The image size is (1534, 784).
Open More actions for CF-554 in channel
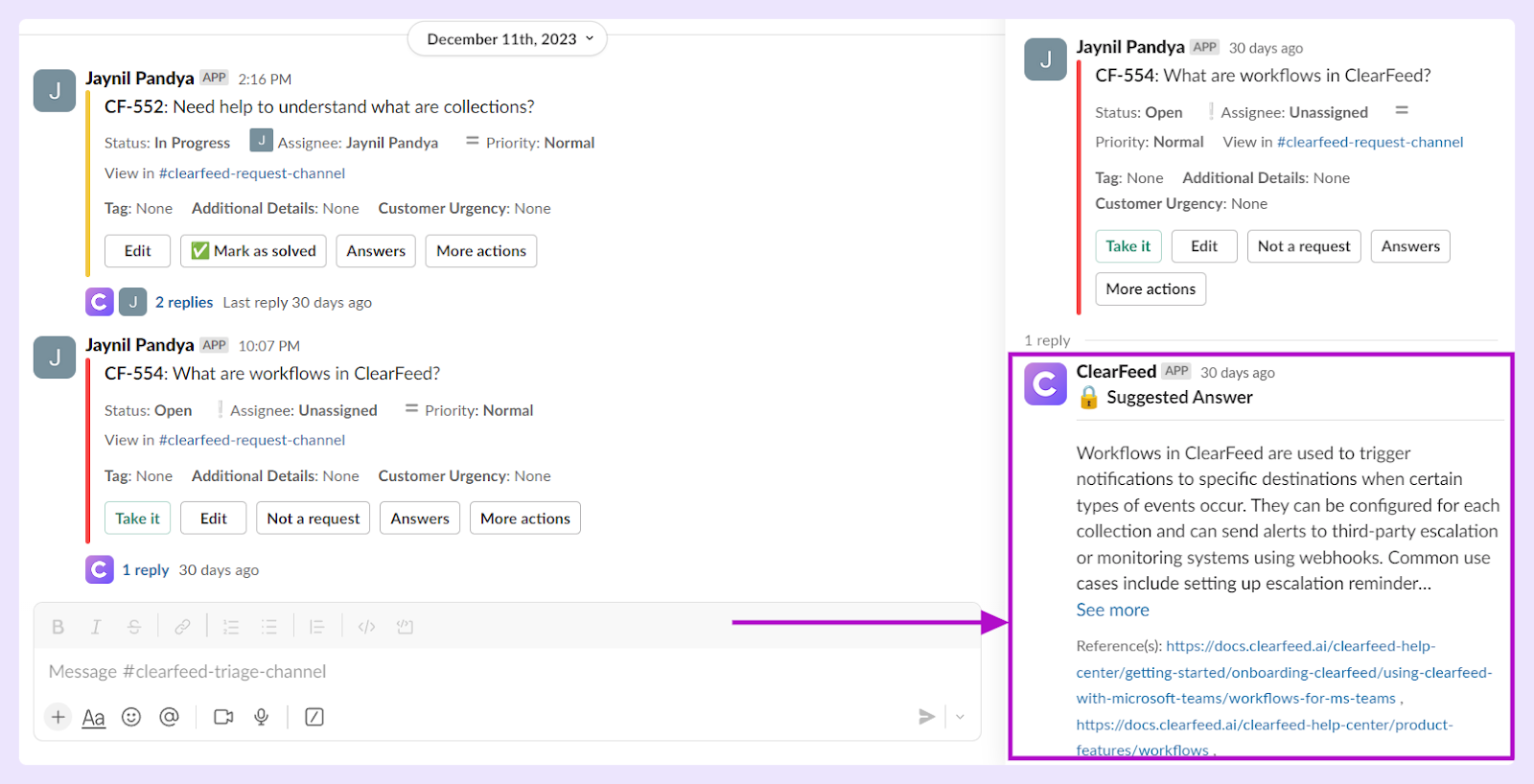click(525, 519)
